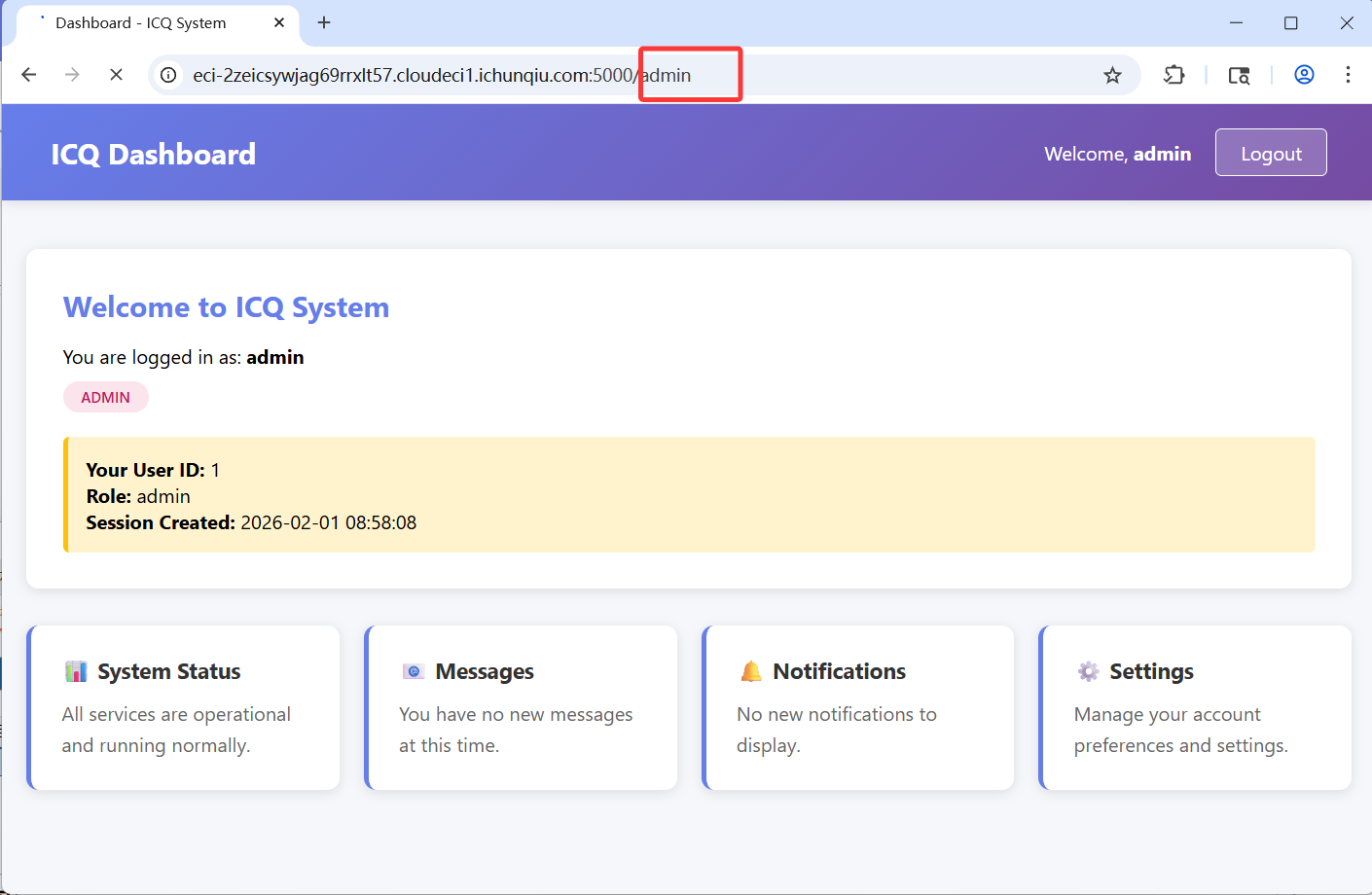Click the Logout button
This screenshot has width=1372, height=895.
pyautogui.click(x=1270, y=154)
